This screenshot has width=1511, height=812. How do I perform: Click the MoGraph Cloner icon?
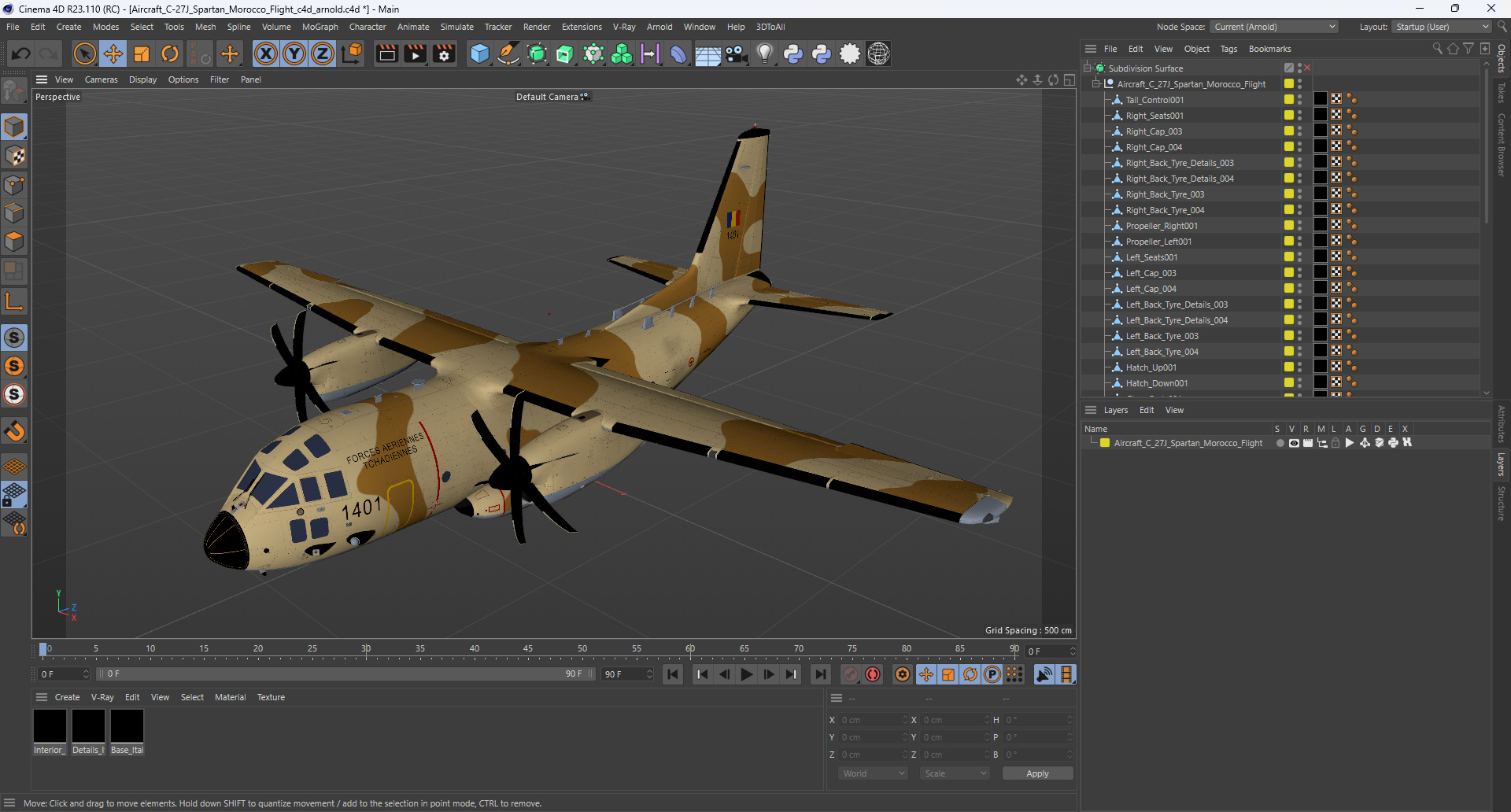point(622,54)
